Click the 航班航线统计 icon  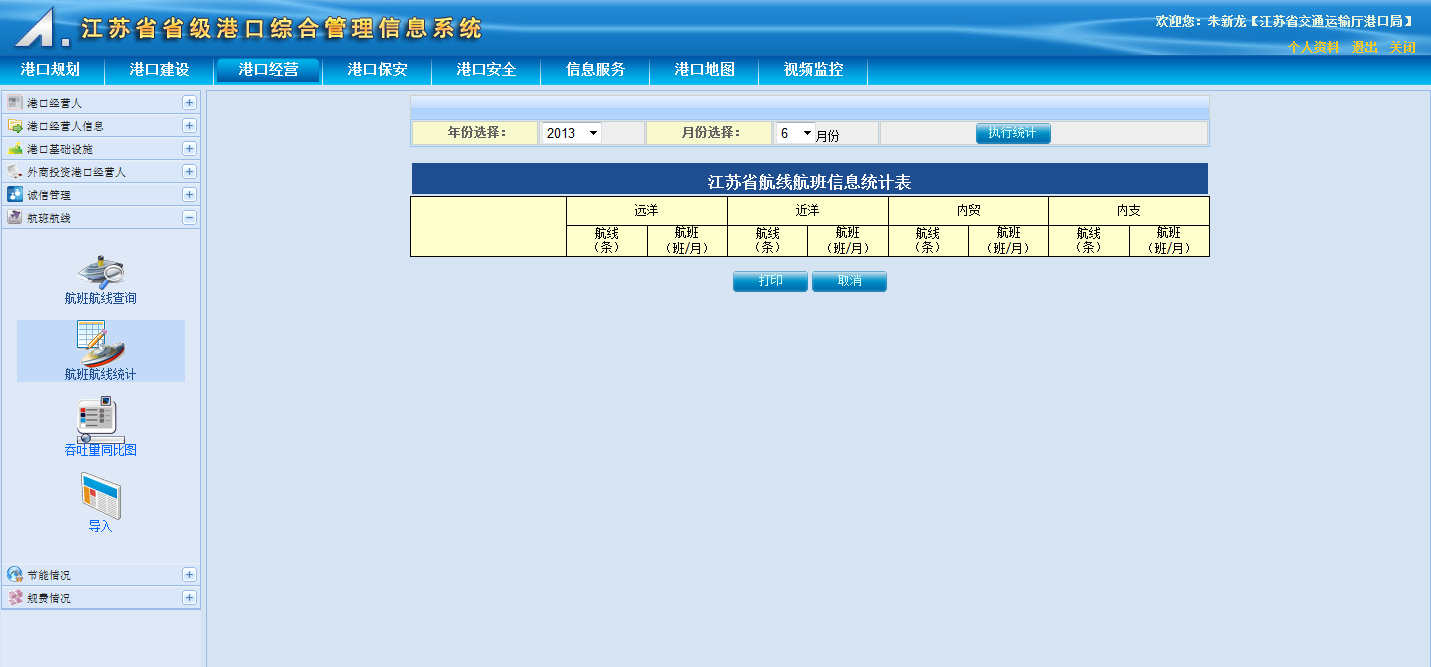(x=100, y=344)
